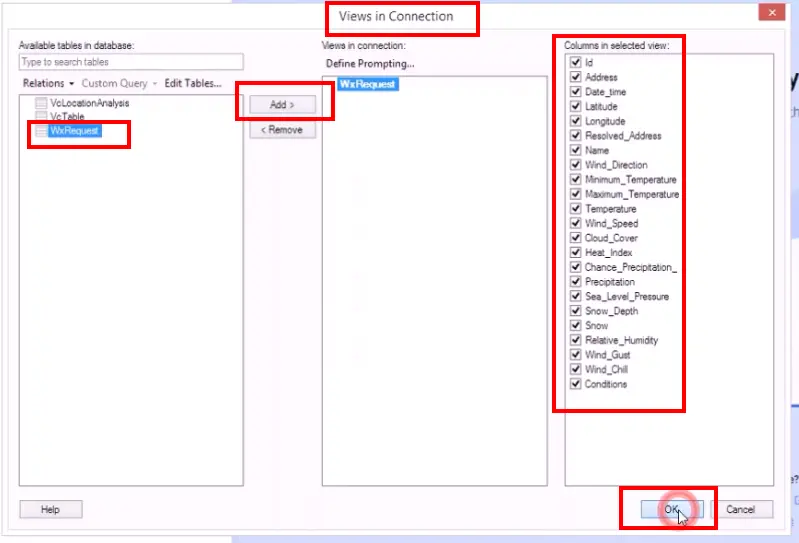The height and width of the screenshot is (543, 799).
Task: Click the < Remove button
Action: click(x=283, y=130)
